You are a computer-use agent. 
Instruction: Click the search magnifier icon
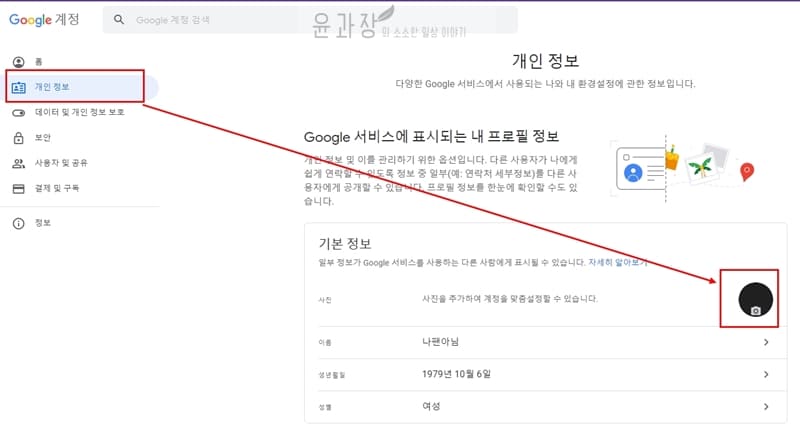point(120,20)
